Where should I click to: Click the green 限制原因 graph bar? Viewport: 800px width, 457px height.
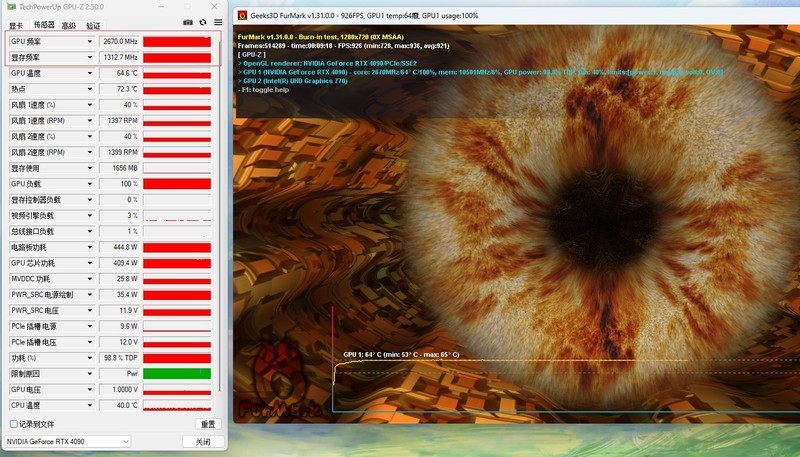177,373
